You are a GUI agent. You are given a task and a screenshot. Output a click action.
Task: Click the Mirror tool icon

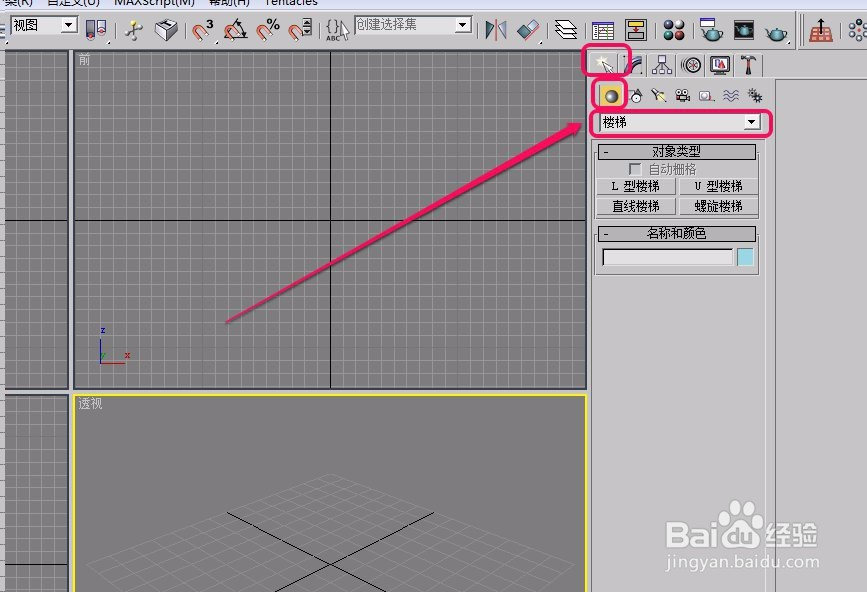pos(495,30)
